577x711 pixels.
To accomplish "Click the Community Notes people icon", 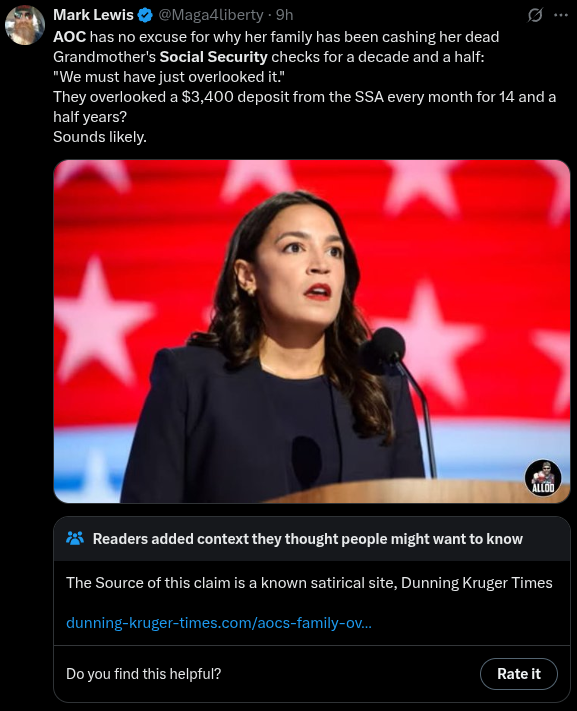I will coord(75,538).
